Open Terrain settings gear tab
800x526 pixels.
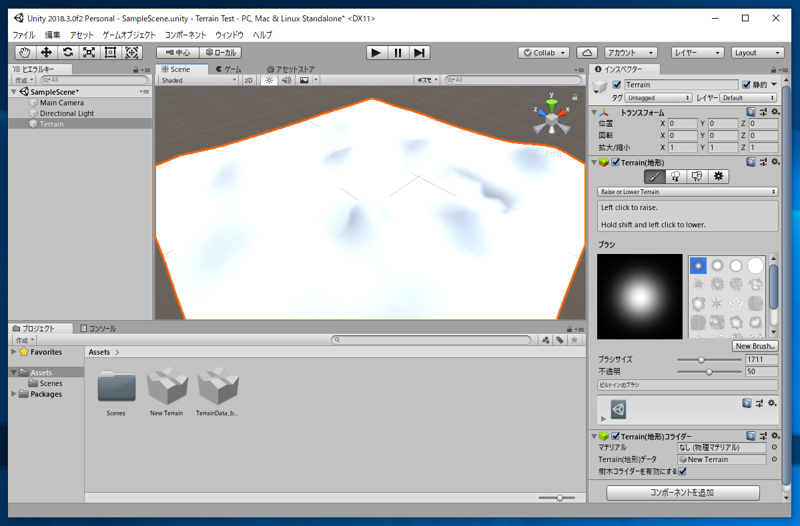(718, 177)
